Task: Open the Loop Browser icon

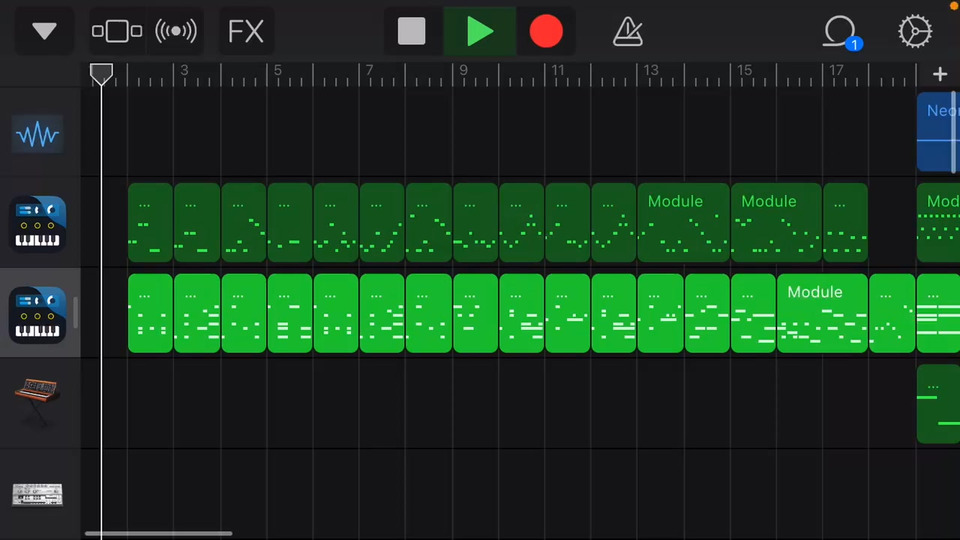Action: point(841,32)
